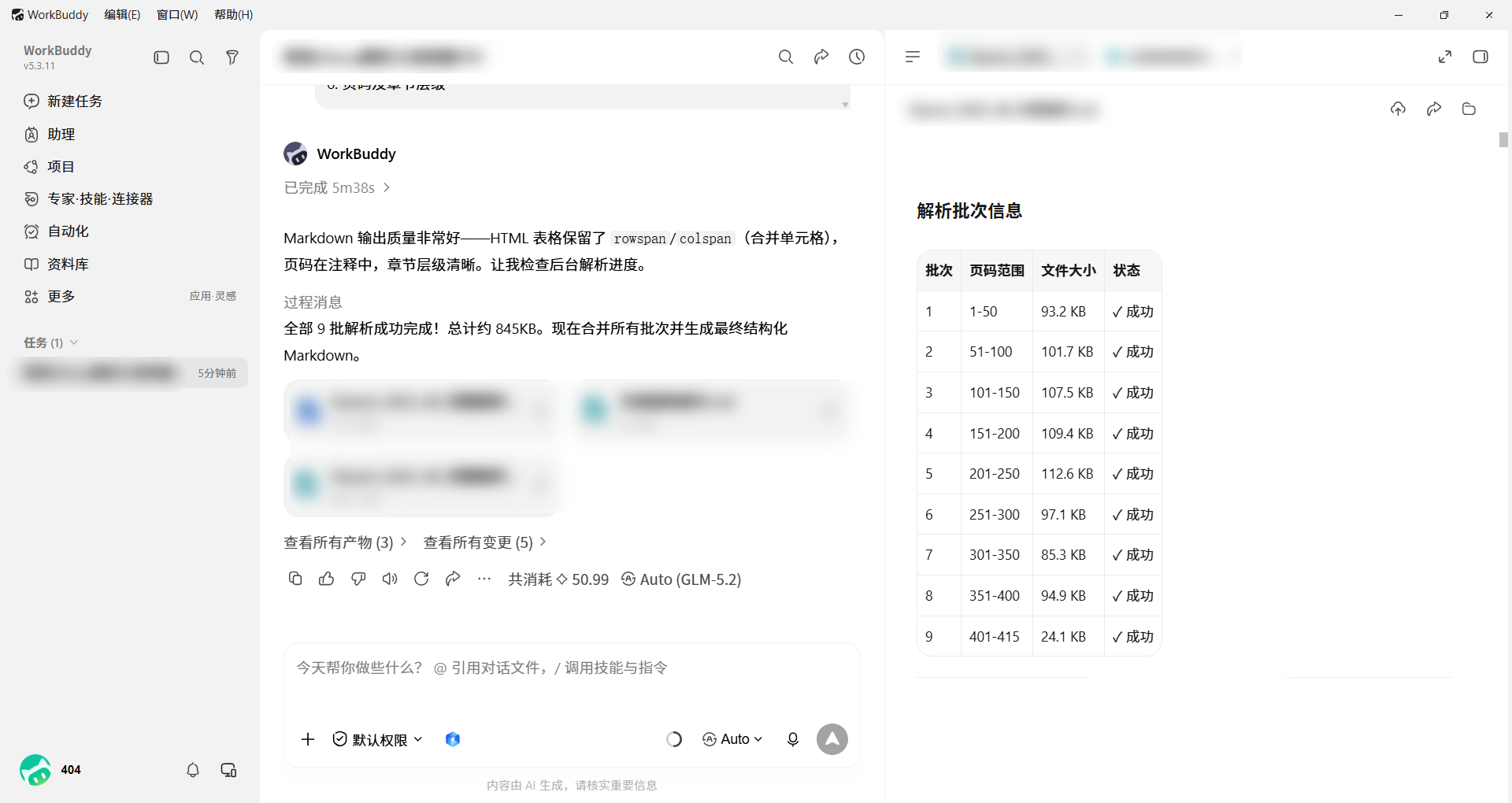
Task: Like the response with thumbs up
Action: coord(327,579)
